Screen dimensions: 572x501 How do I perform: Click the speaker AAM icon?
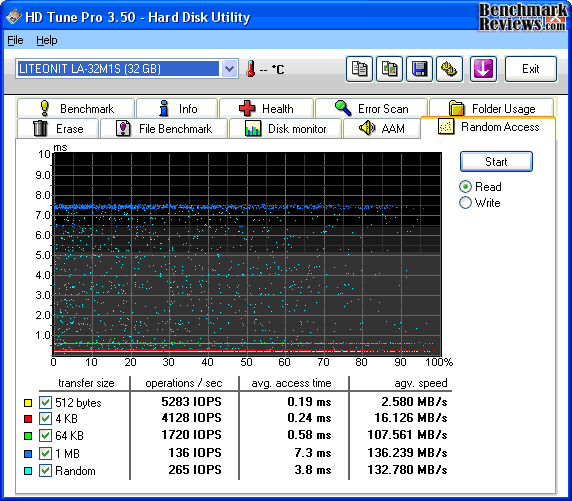367,128
